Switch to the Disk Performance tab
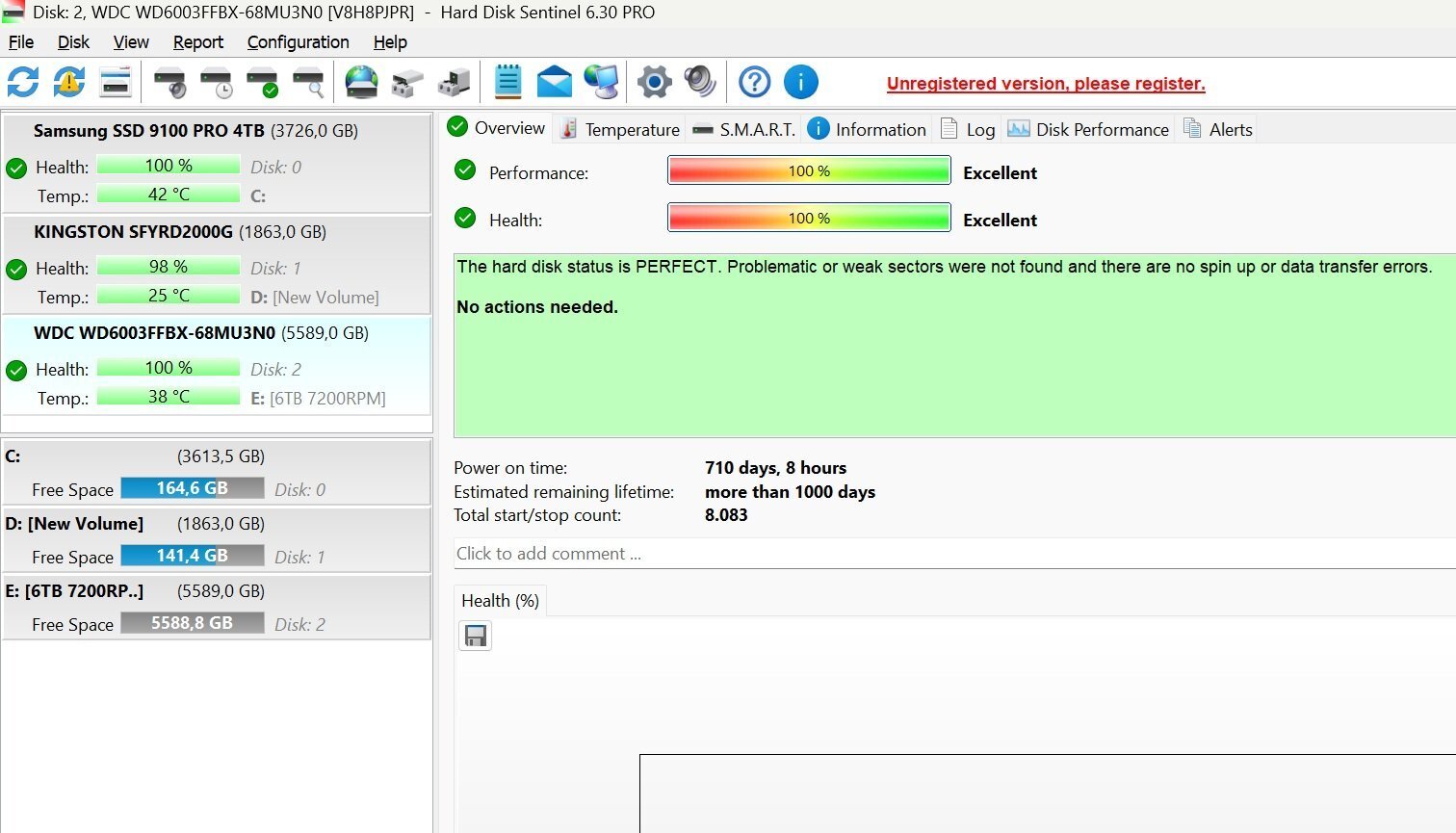The height and width of the screenshot is (833, 1456). (1088, 129)
